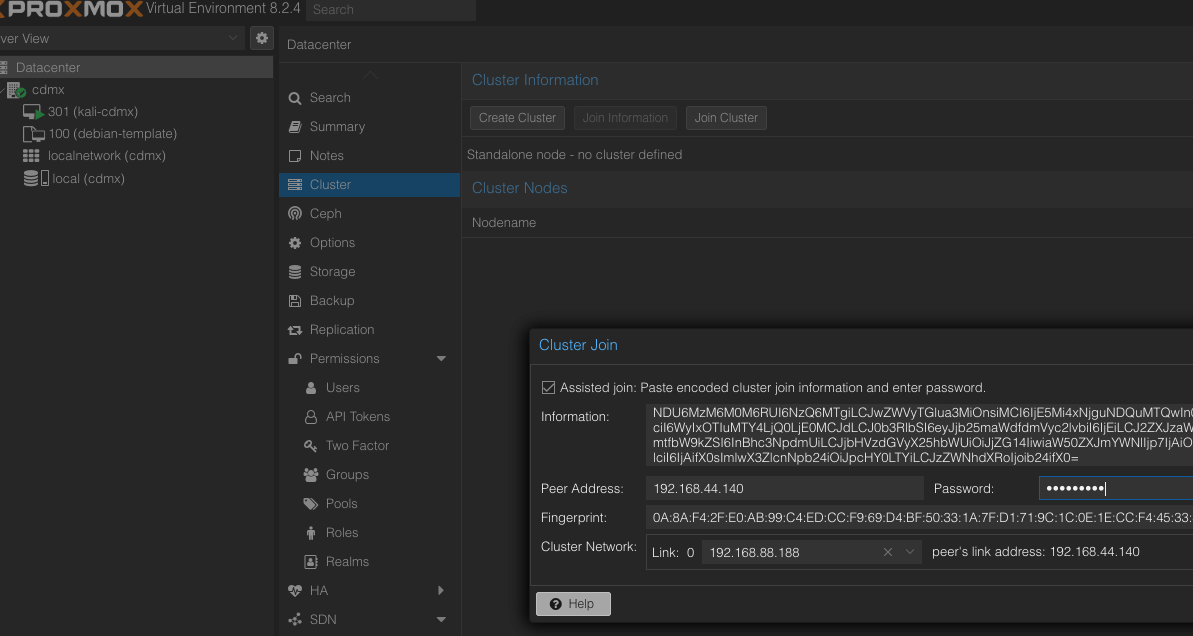1193x636 pixels.
Task: Open Ceph section in sidebar
Action: point(325,213)
